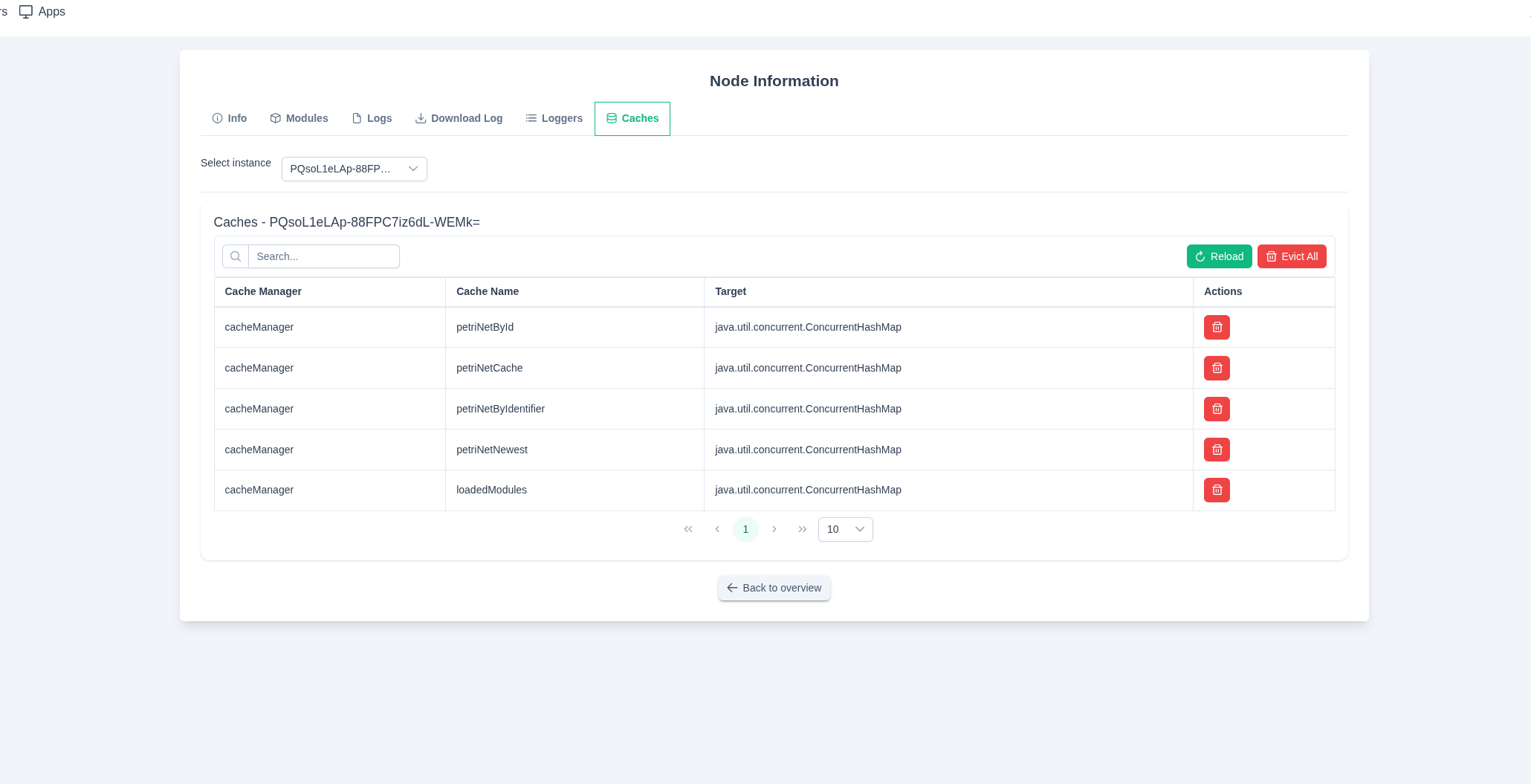Click inside the Search field
The width and height of the screenshot is (1531, 784).
click(323, 256)
